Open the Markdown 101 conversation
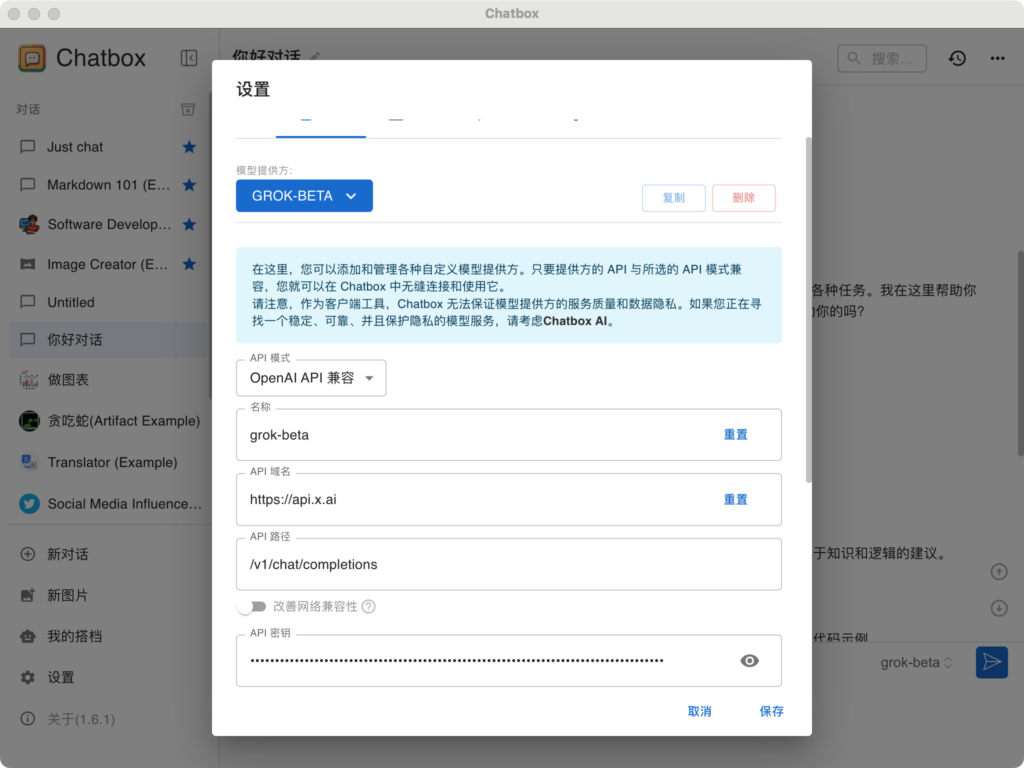The height and width of the screenshot is (768, 1024). pyautogui.click(x=108, y=185)
